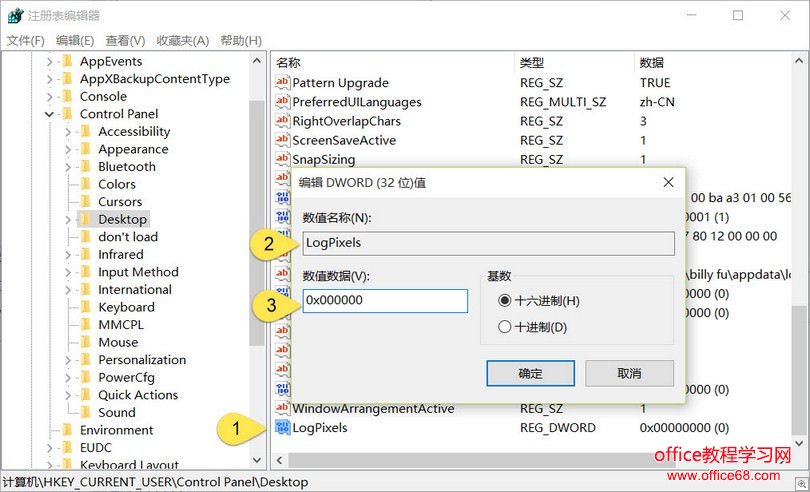The image size is (810, 492).
Task: Click the Cursors folder icon
Action: 86,202
